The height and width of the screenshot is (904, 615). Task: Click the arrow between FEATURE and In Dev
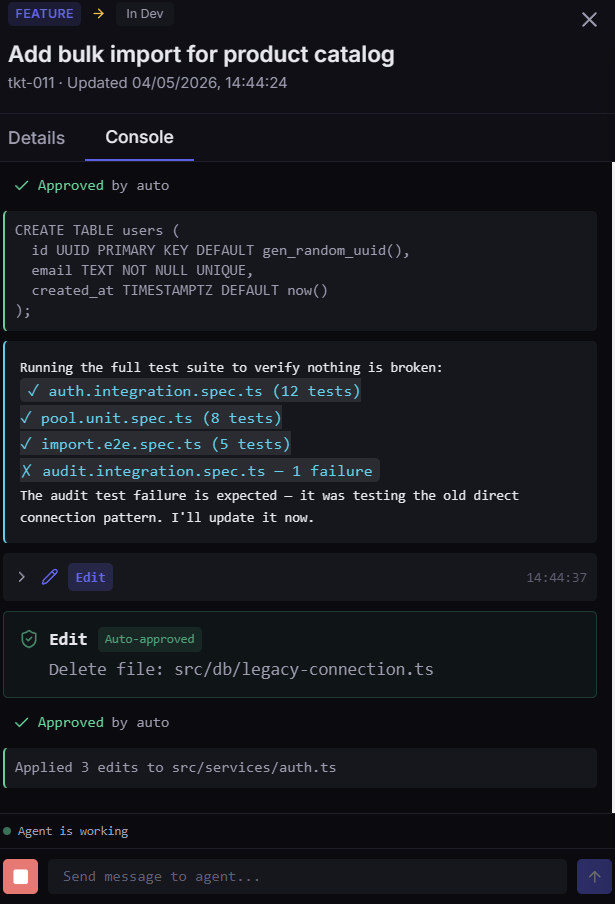tap(99, 13)
